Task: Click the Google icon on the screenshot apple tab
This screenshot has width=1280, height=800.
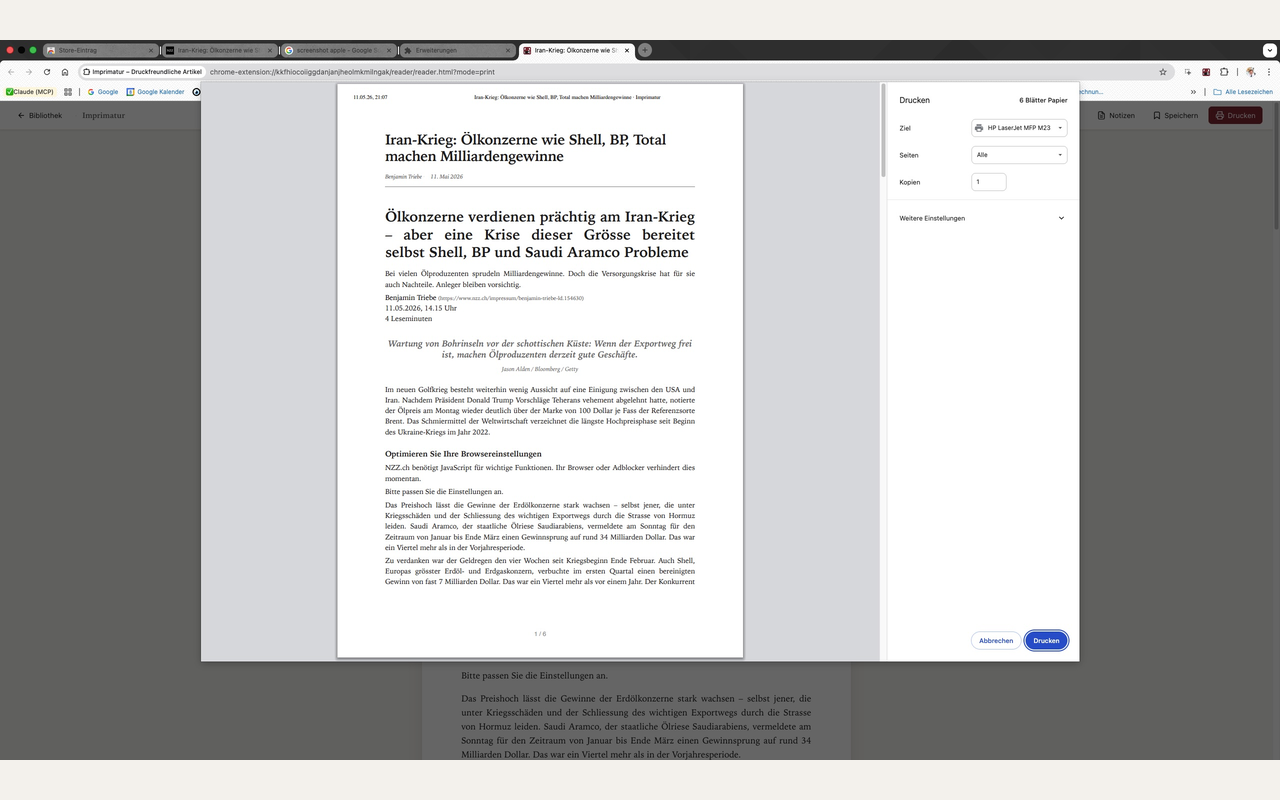Action: pyautogui.click(x=289, y=50)
